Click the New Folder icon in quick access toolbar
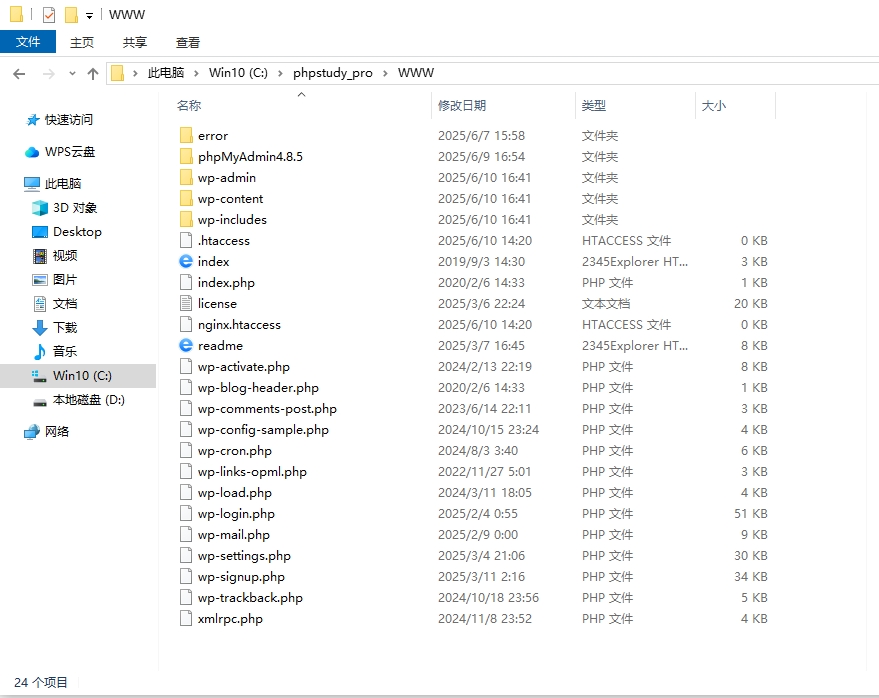Screen dimensions: 879x698 (71, 15)
